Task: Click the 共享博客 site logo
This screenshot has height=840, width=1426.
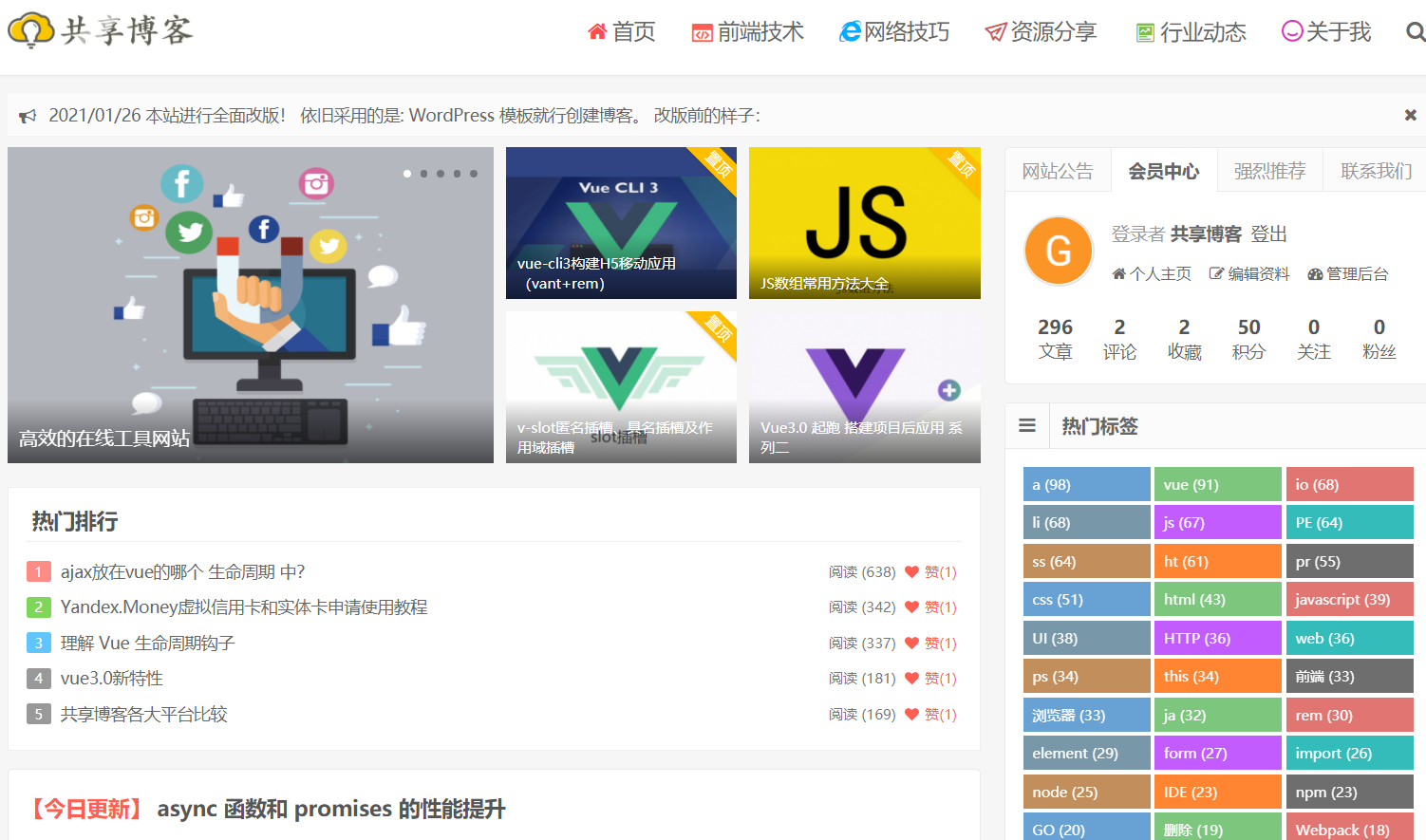Action: coord(101,30)
